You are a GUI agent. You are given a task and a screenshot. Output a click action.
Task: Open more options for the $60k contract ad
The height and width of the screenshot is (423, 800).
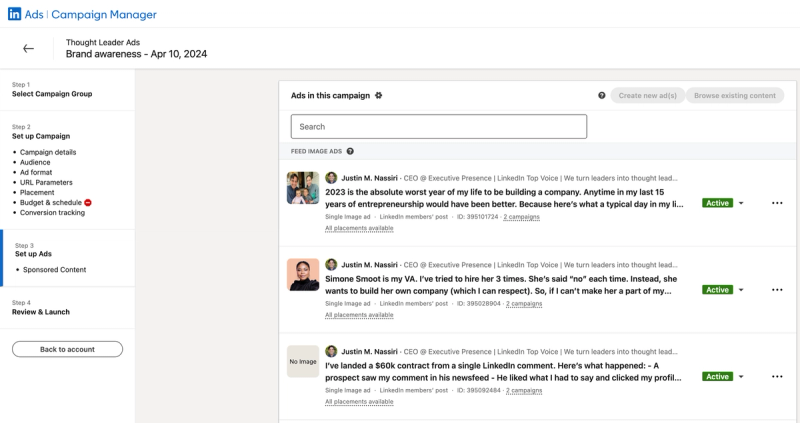(777, 377)
